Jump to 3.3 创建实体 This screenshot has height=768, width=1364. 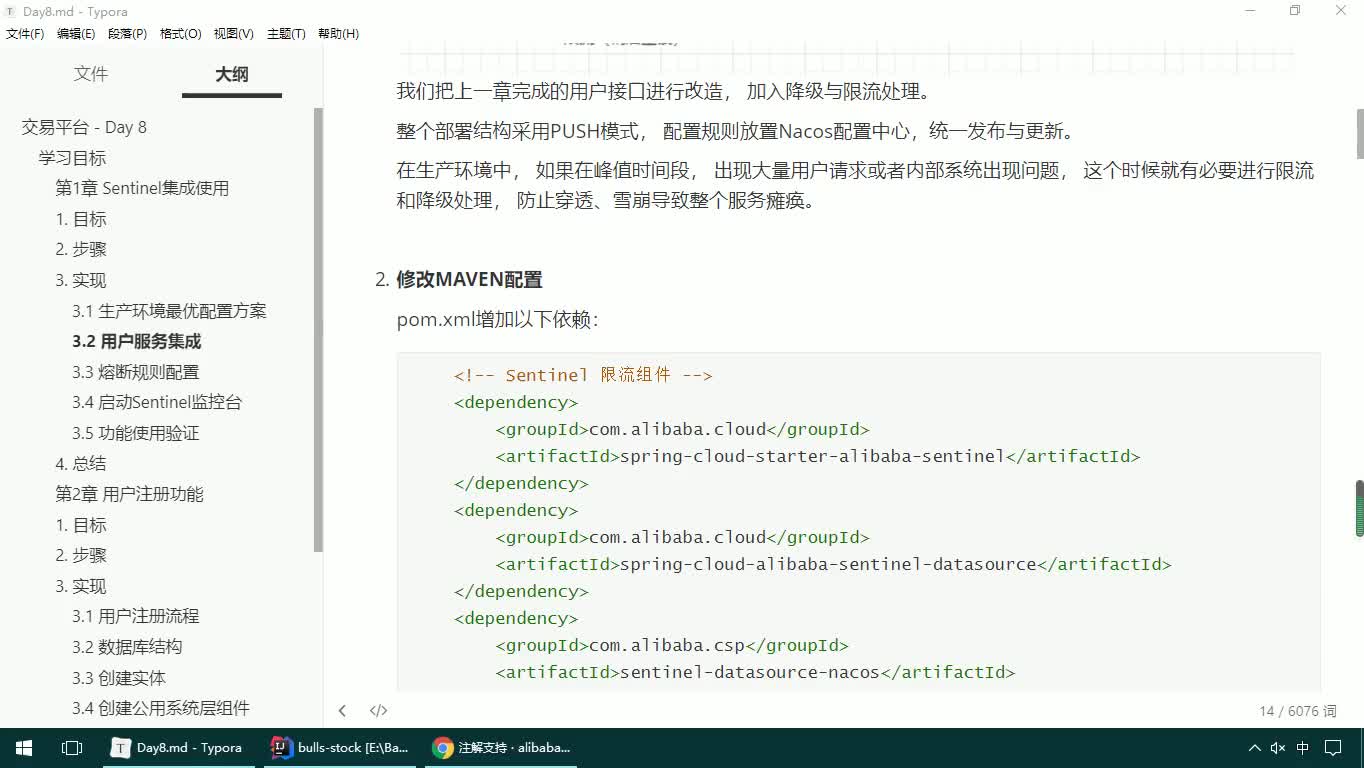119,678
